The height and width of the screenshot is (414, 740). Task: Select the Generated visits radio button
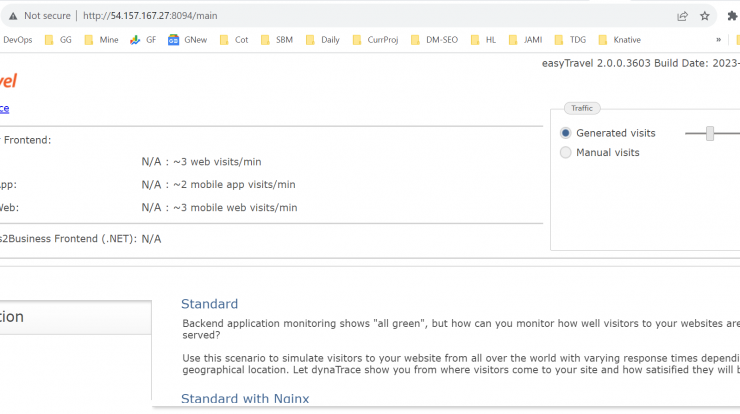[x=565, y=133]
